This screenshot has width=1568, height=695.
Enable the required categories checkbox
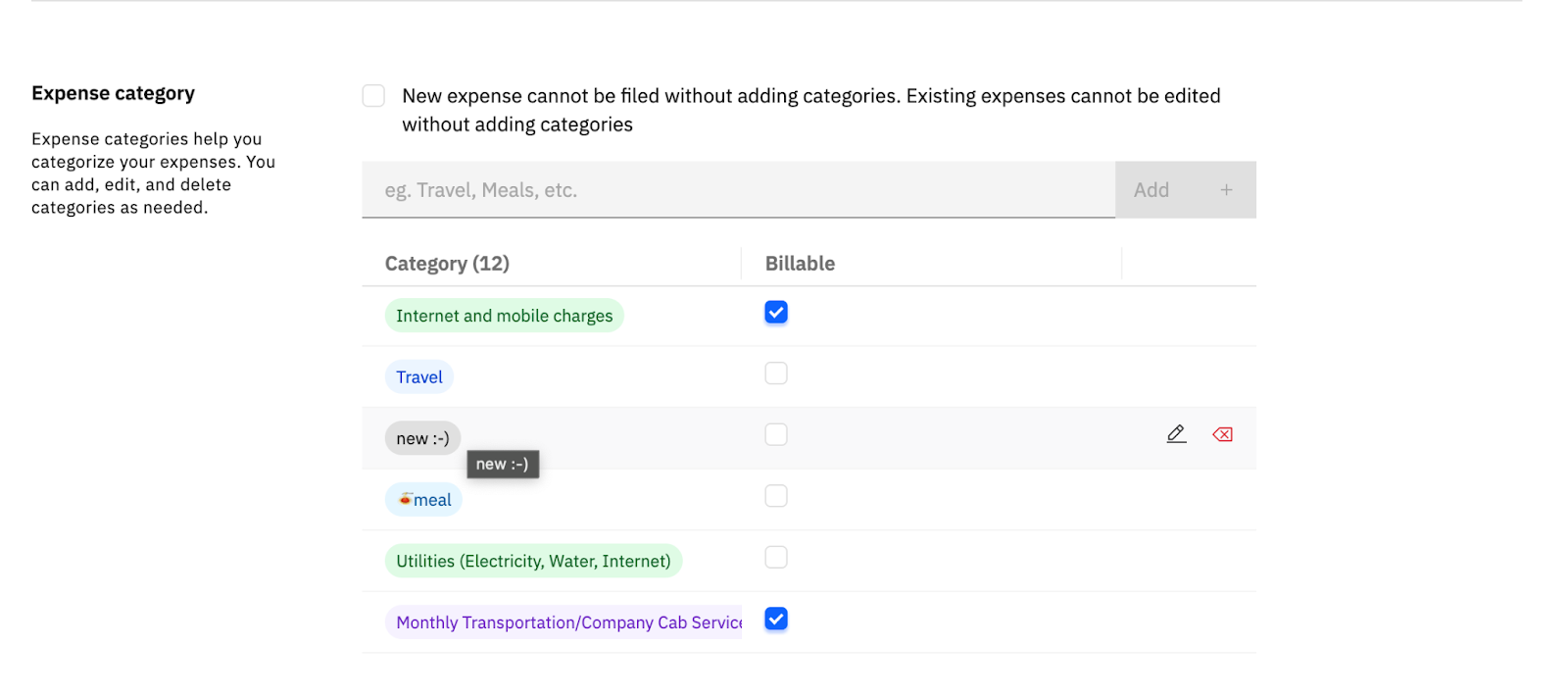[x=373, y=95]
